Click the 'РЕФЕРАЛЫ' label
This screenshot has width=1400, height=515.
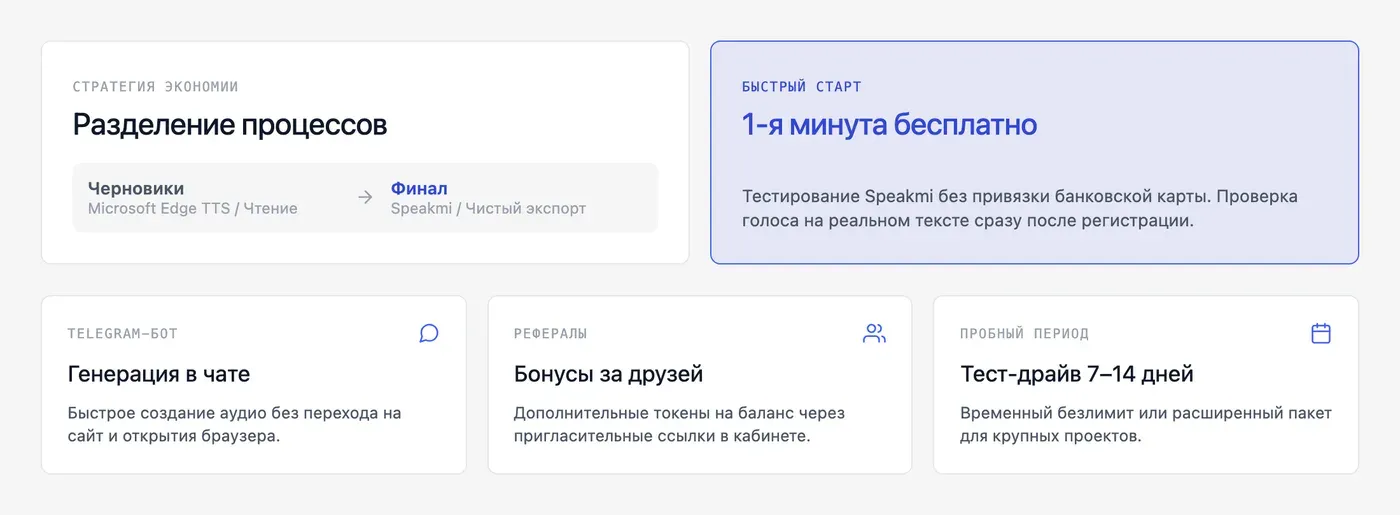551,334
